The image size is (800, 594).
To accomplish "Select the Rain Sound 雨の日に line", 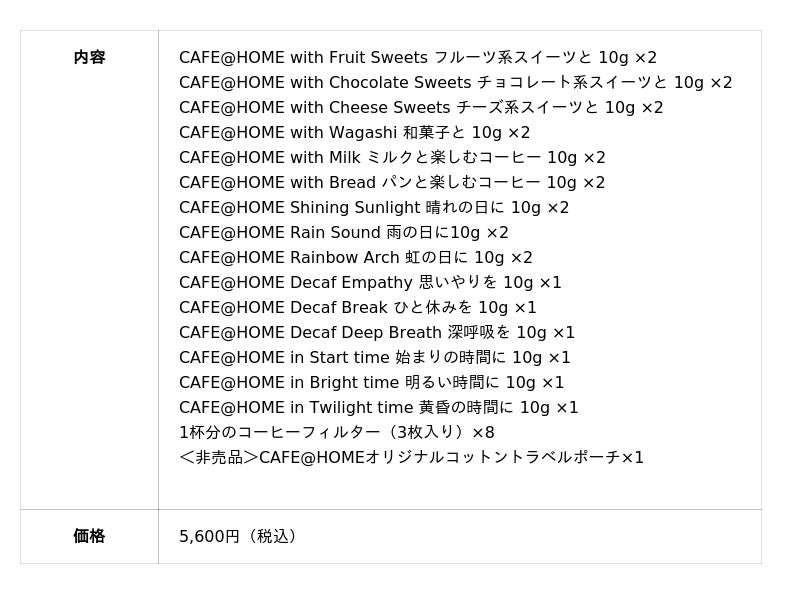I will click(x=344, y=233).
